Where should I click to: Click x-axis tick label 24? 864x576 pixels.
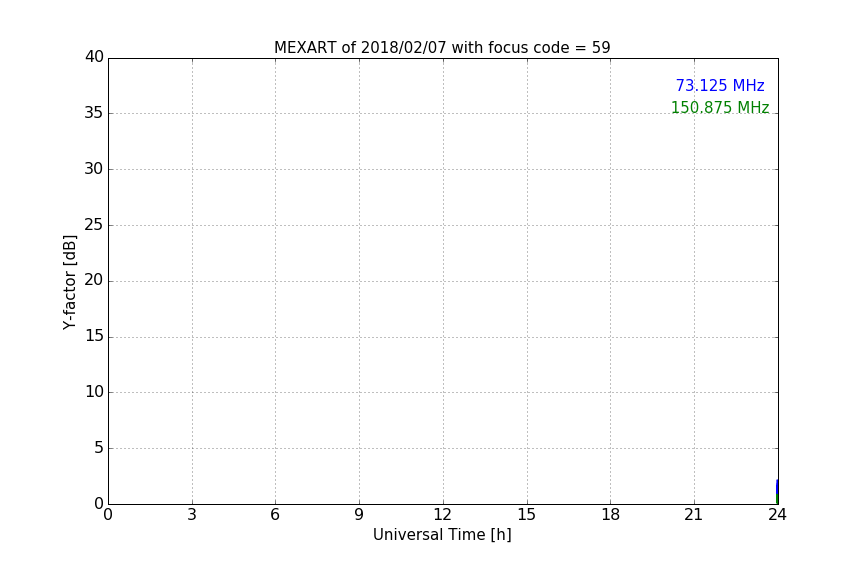[777, 515]
